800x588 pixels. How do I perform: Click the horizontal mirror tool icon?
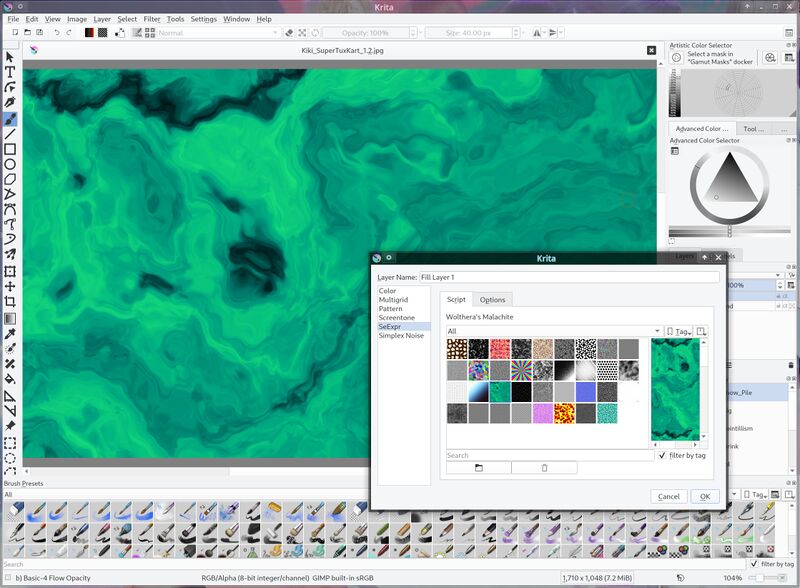[x=537, y=33]
